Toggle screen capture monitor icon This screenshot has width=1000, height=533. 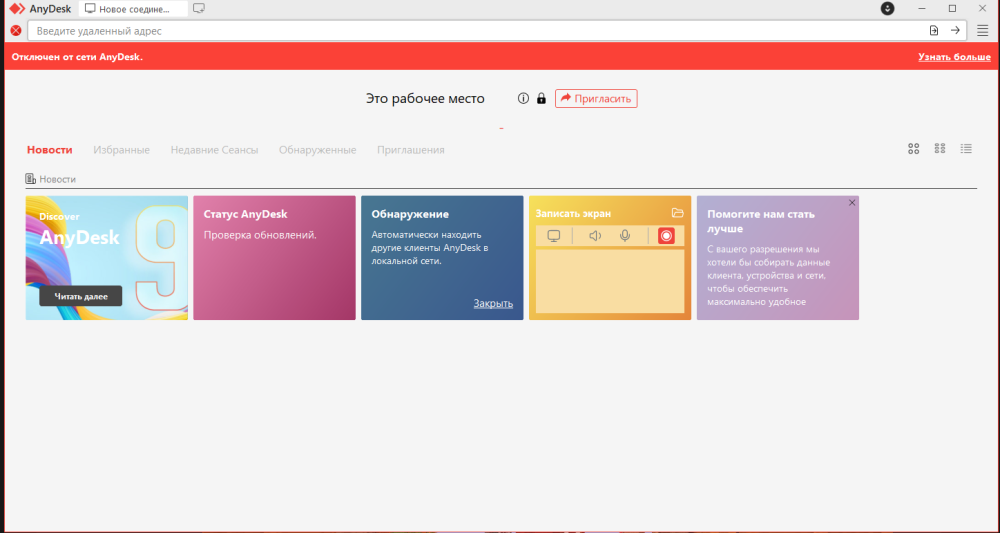click(554, 236)
